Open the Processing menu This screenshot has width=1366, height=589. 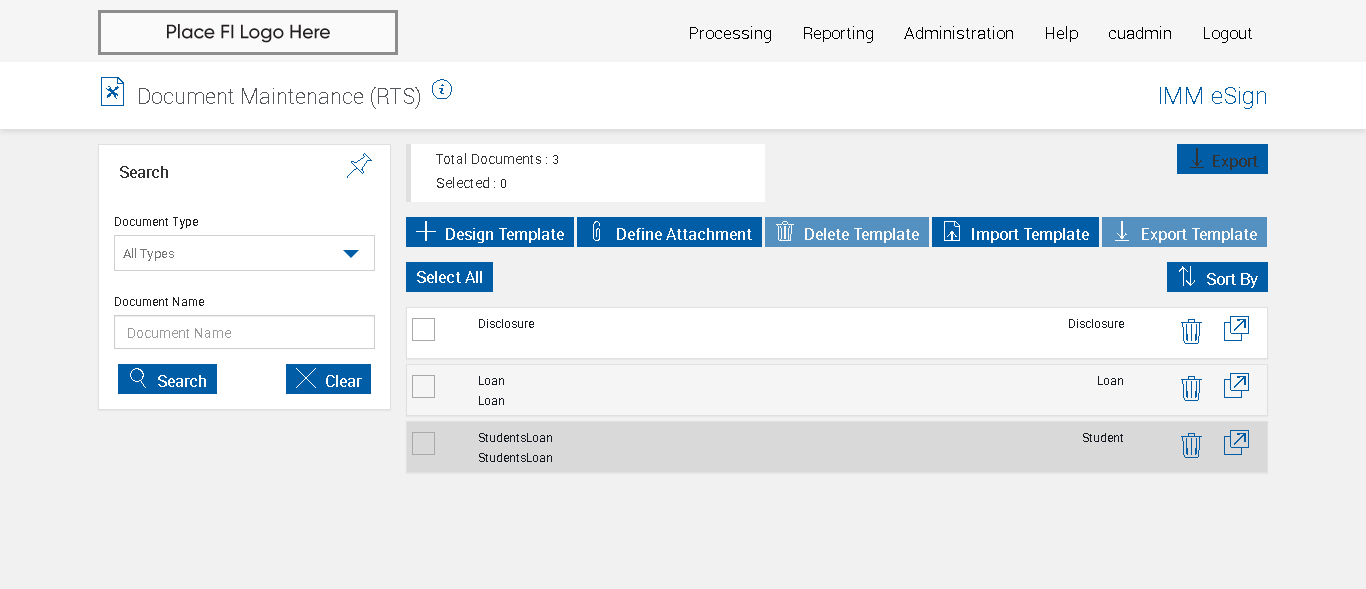pyautogui.click(x=730, y=33)
